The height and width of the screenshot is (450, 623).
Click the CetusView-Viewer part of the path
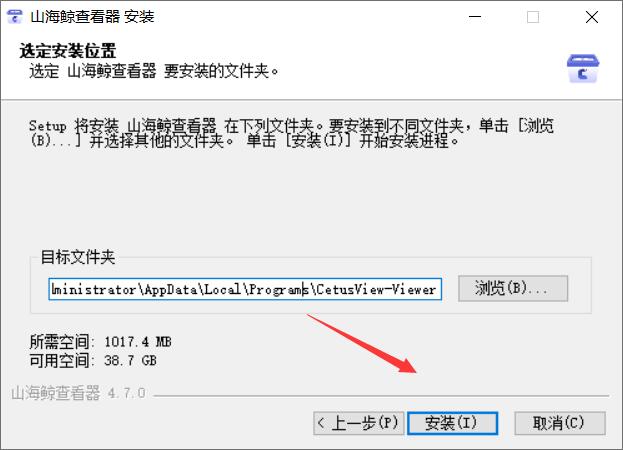[376, 290]
